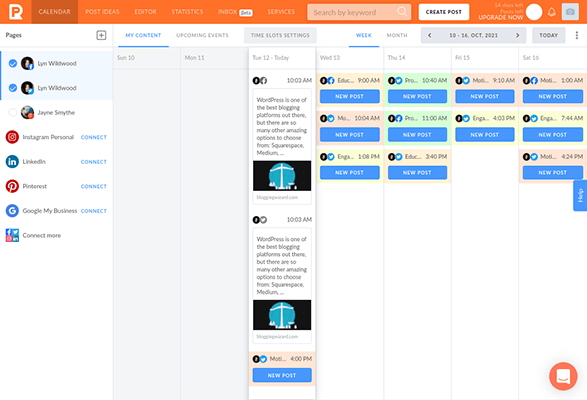Switch to Upcoming Events tab
Viewport: 587px width, 400px height.
[202, 35]
